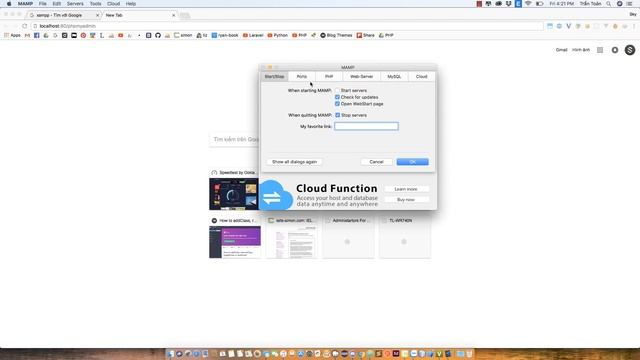Select the Start/Stop tab
The image size is (640, 360).
(274, 76)
